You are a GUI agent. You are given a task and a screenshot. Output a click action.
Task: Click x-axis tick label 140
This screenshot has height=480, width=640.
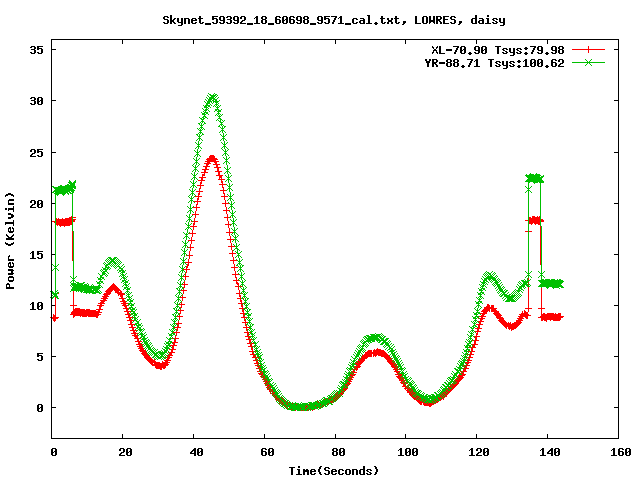click(x=550, y=452)
